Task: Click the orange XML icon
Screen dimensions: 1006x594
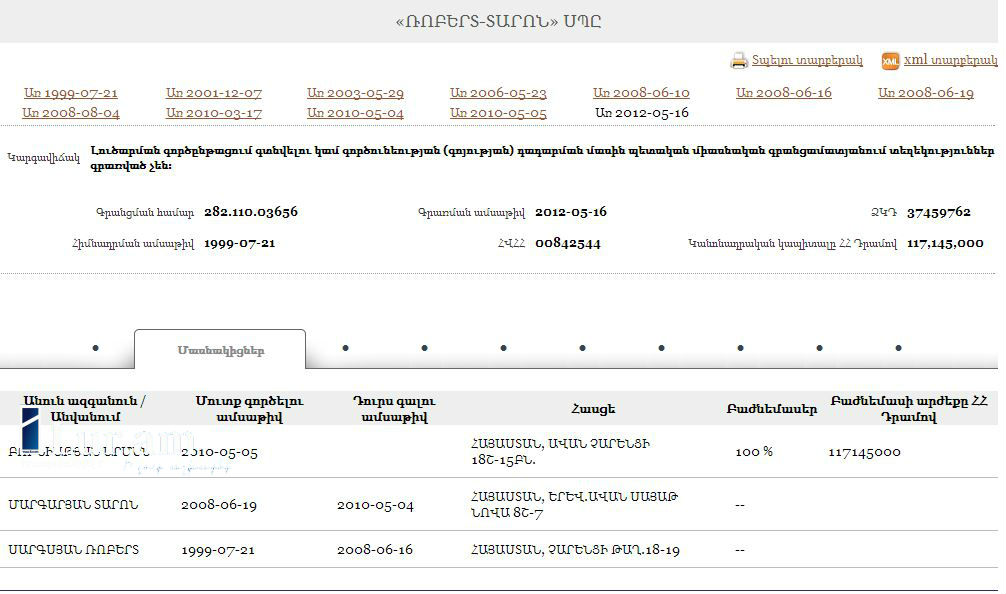Action: click(x=890, y=61)
